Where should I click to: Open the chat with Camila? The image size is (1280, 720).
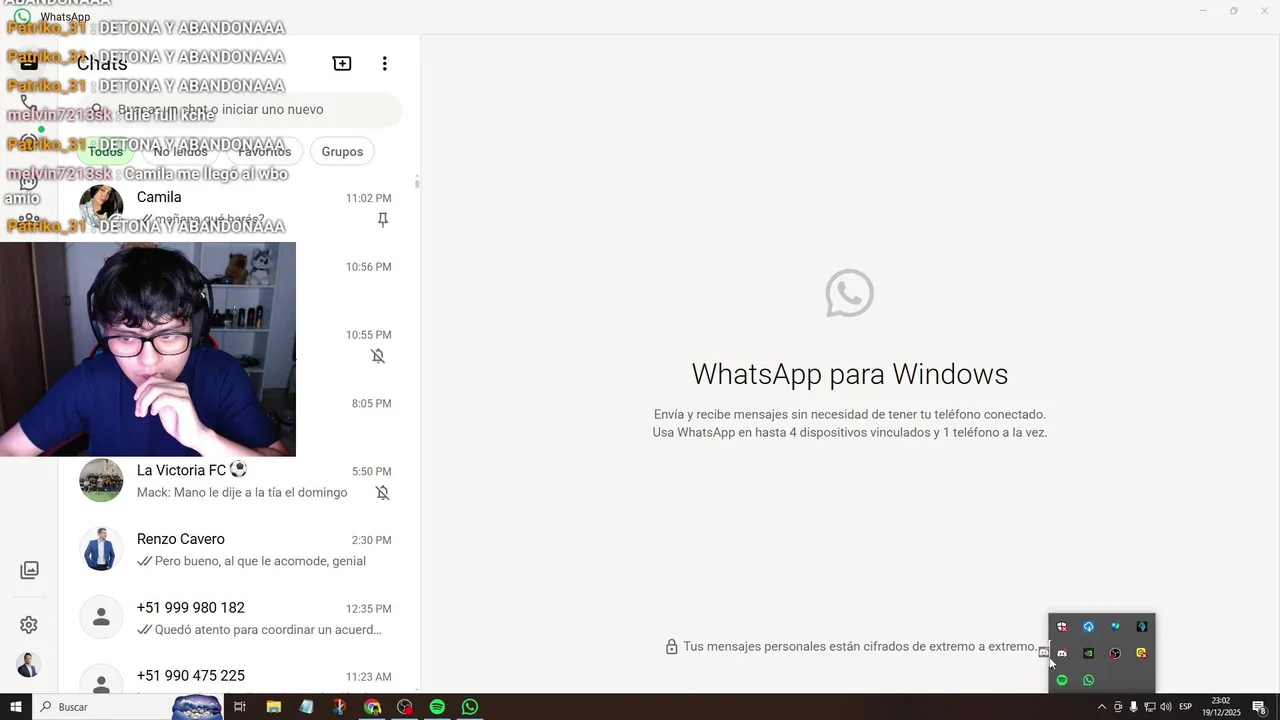238,207
